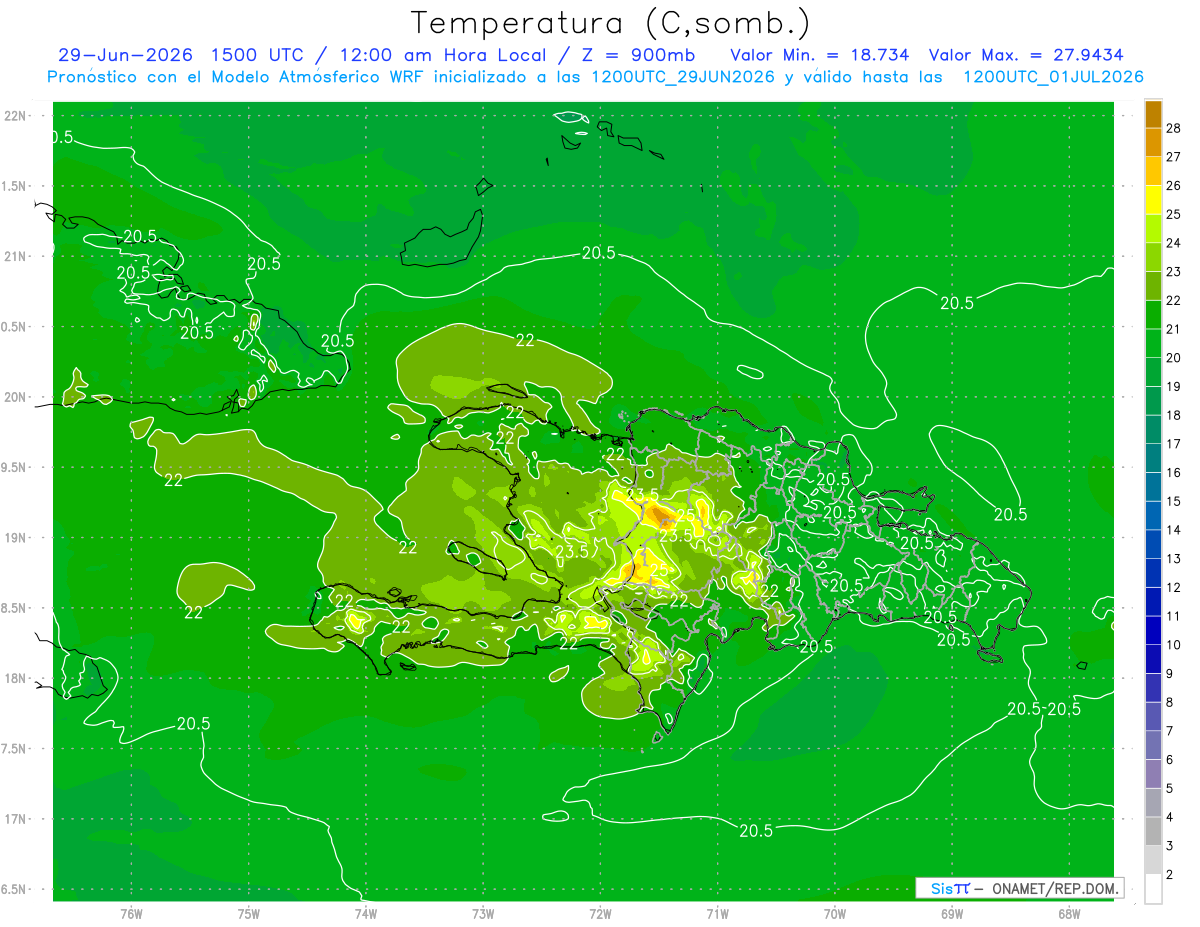Click colorbar tick label "26"

coord(1175,186)
